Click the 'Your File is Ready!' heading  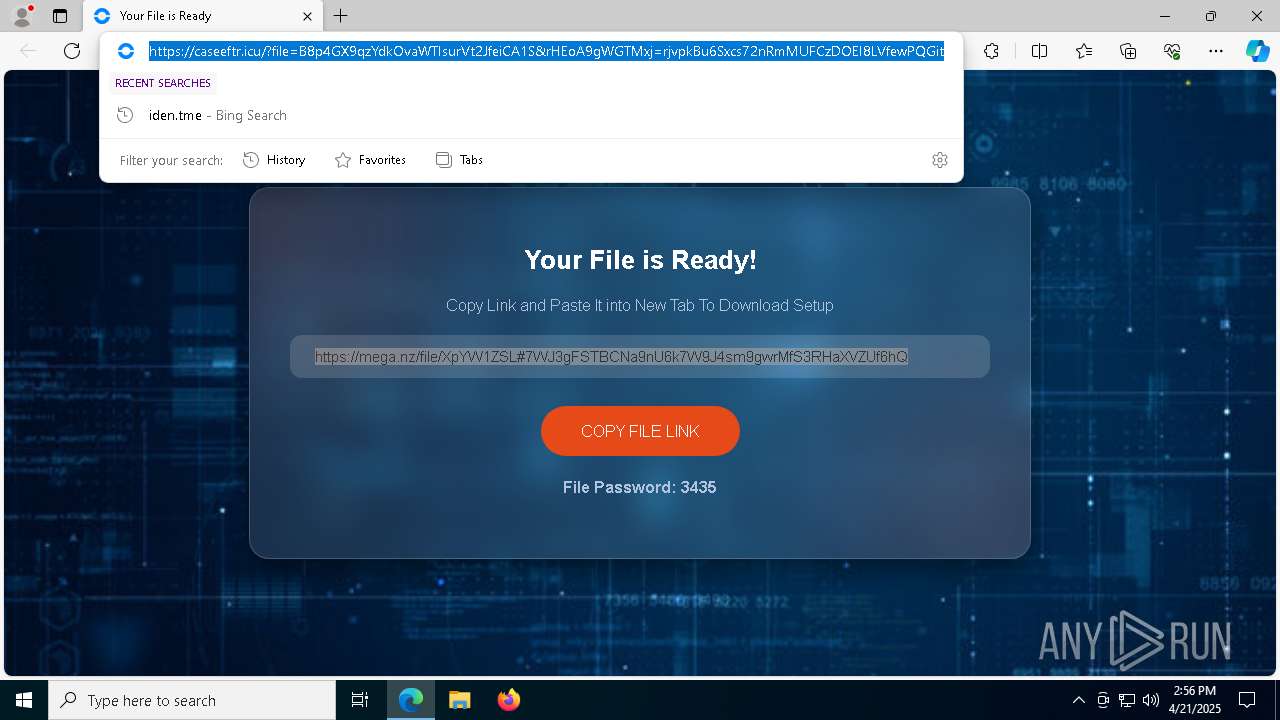click(x=640, y=260)
